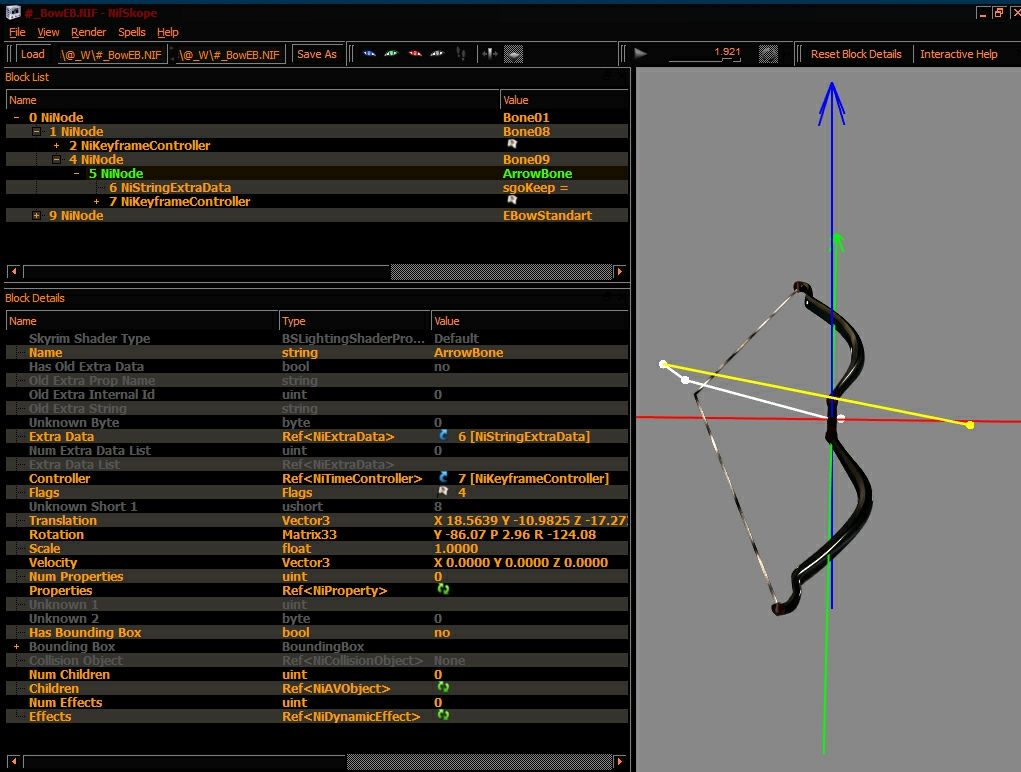The height and width of the screenshot is (772, 1021).
Task: Click the animation loop icon
Action: click(x=768, y=54)
